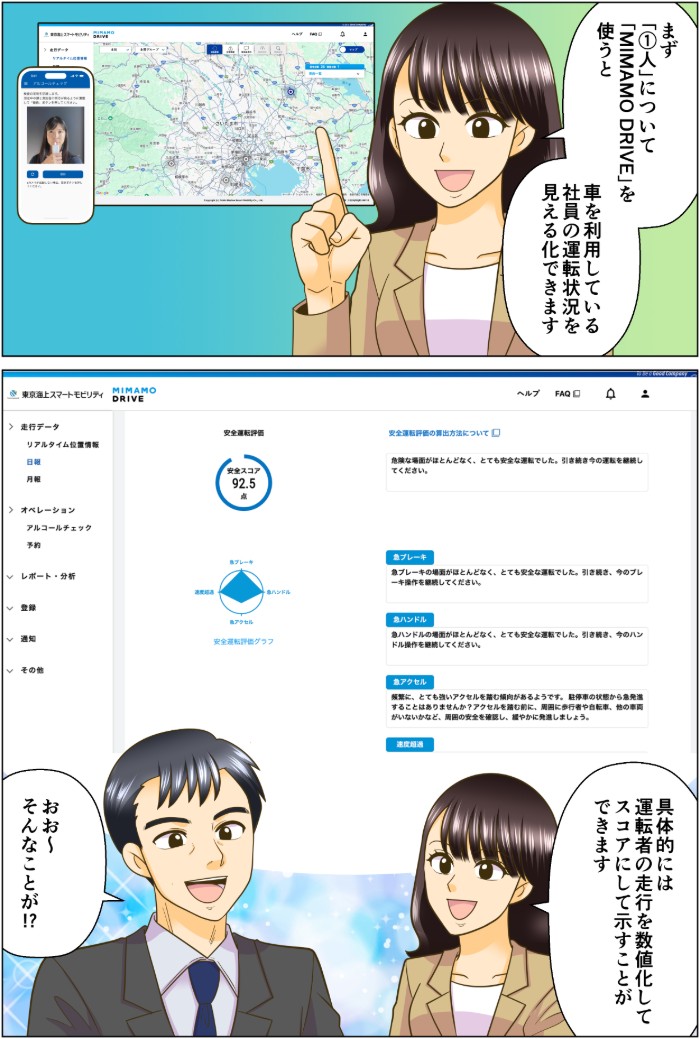Open the vehicle list dropdown overlaying the map
Screen dimensions: 700x1039
pyautogui.click(x=334, y=73)
